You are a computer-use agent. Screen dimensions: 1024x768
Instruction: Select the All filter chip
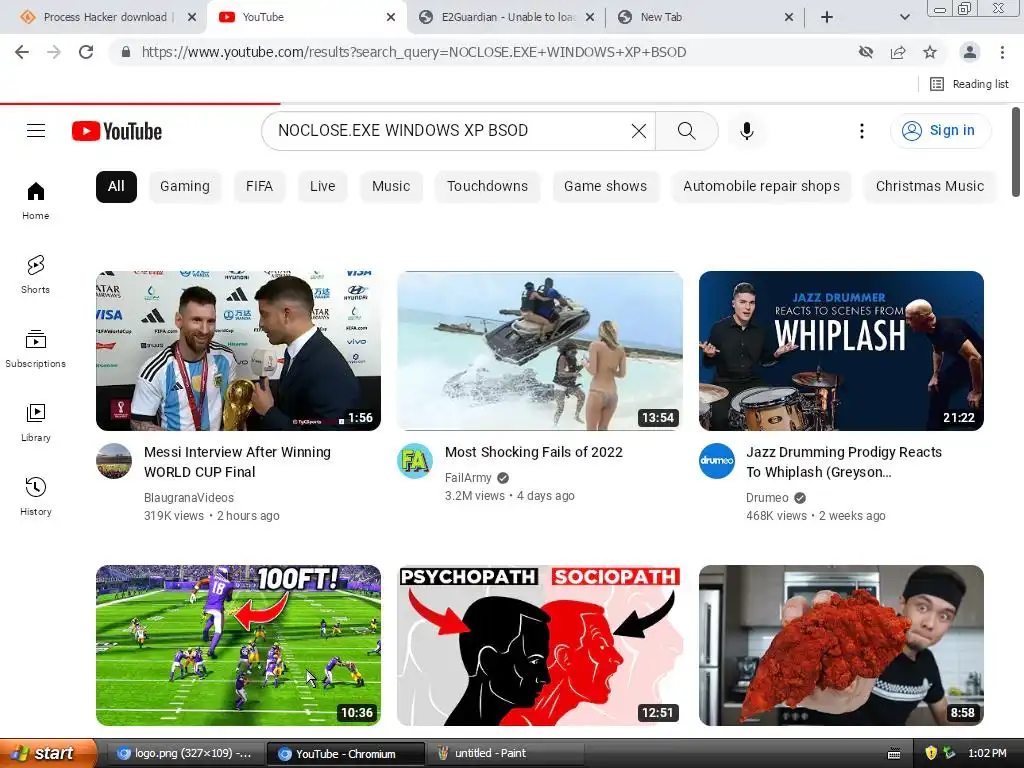point(116,187)
